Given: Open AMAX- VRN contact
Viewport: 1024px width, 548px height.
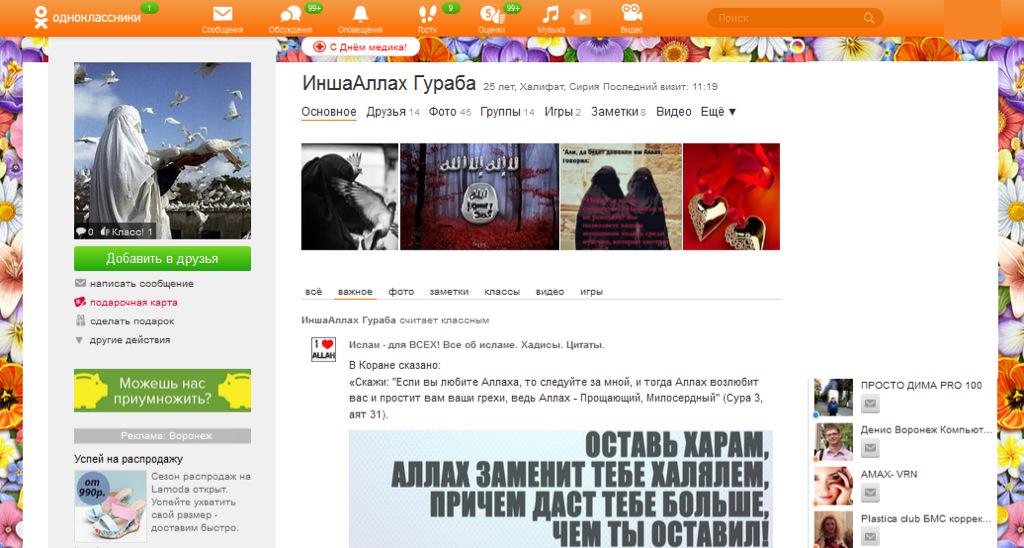Looking at the screenshot, I should [889, 474].
